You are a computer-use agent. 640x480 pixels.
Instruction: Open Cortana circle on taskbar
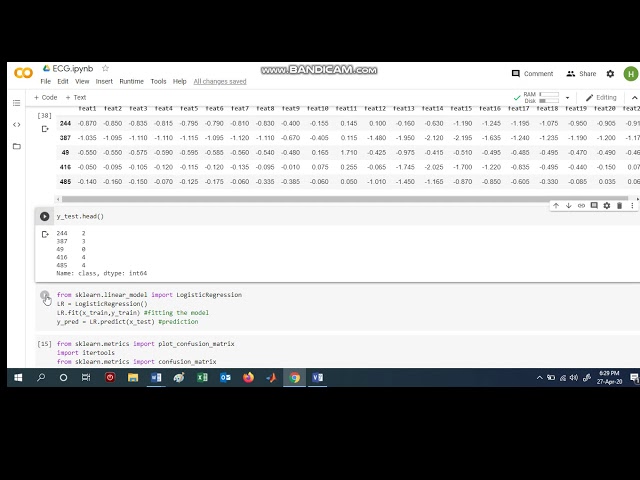pos(63,378)
